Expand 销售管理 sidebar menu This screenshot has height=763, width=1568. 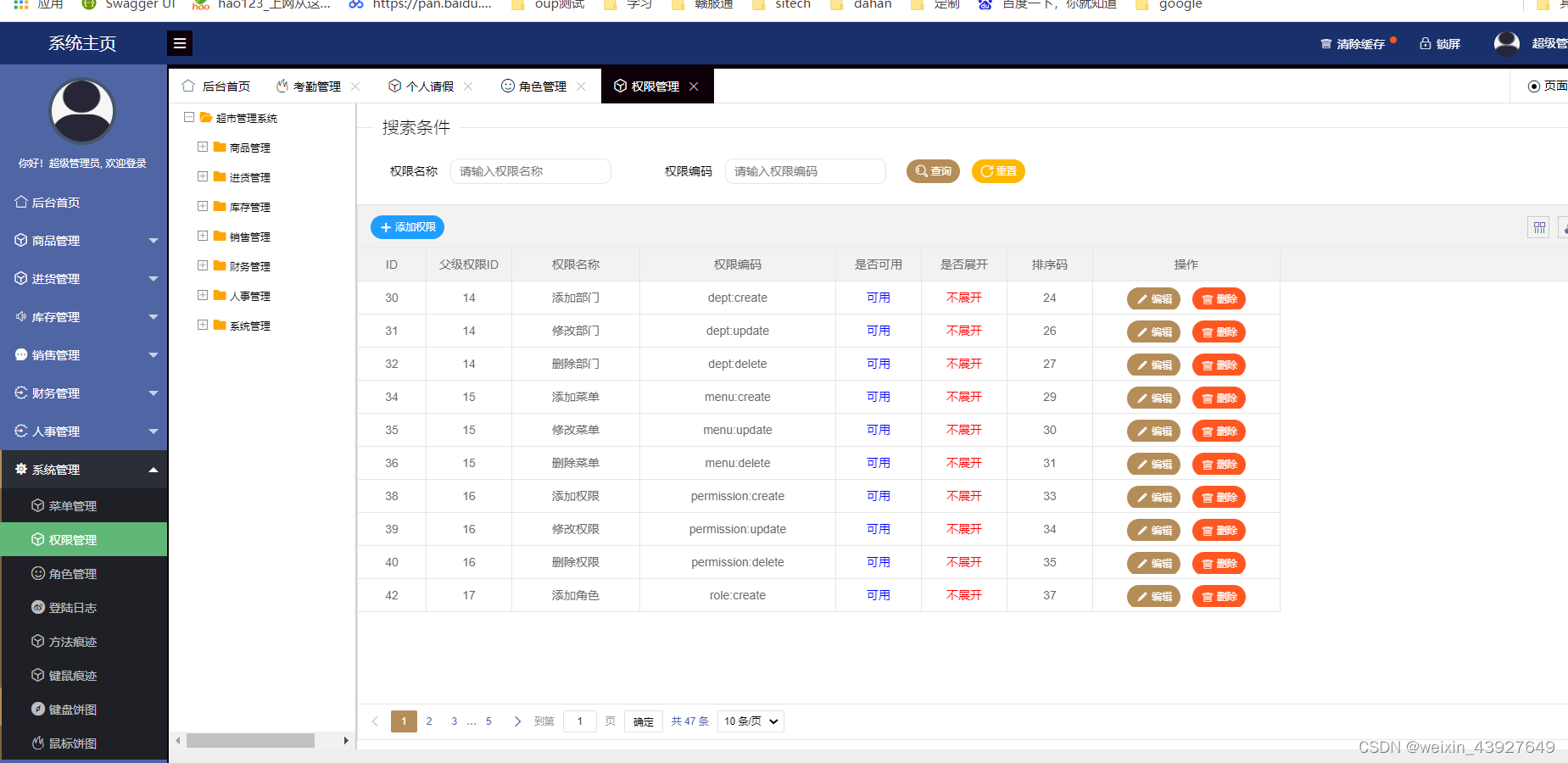tap(83, 354)
